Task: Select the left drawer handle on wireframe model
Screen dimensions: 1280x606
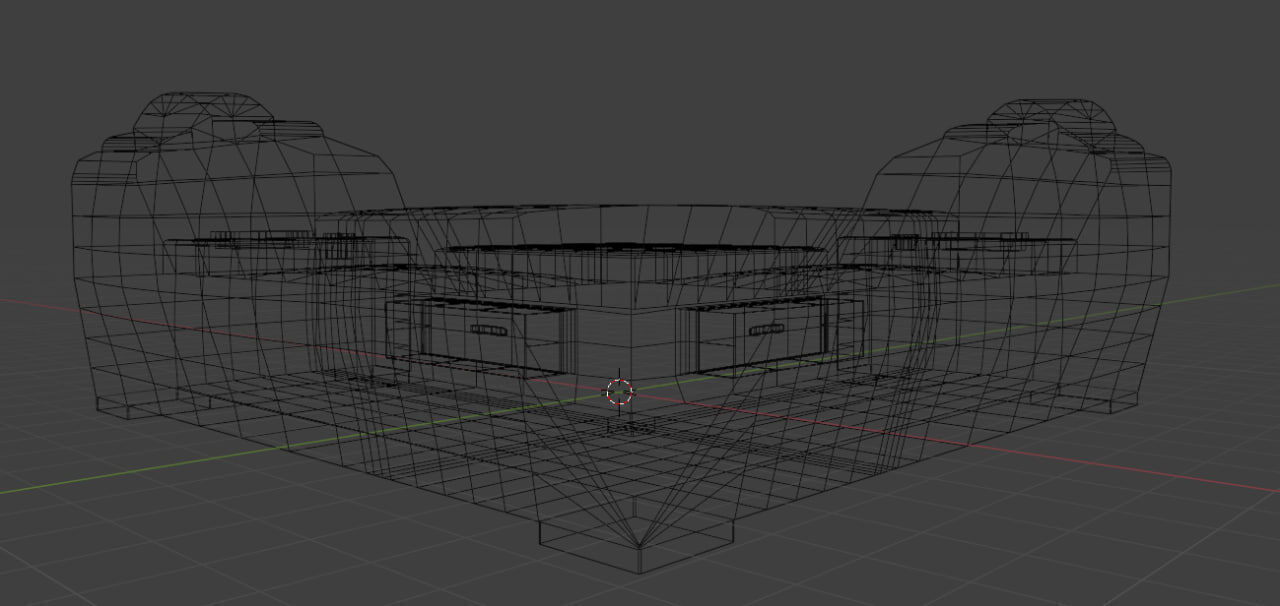Action: coord(490,330)
